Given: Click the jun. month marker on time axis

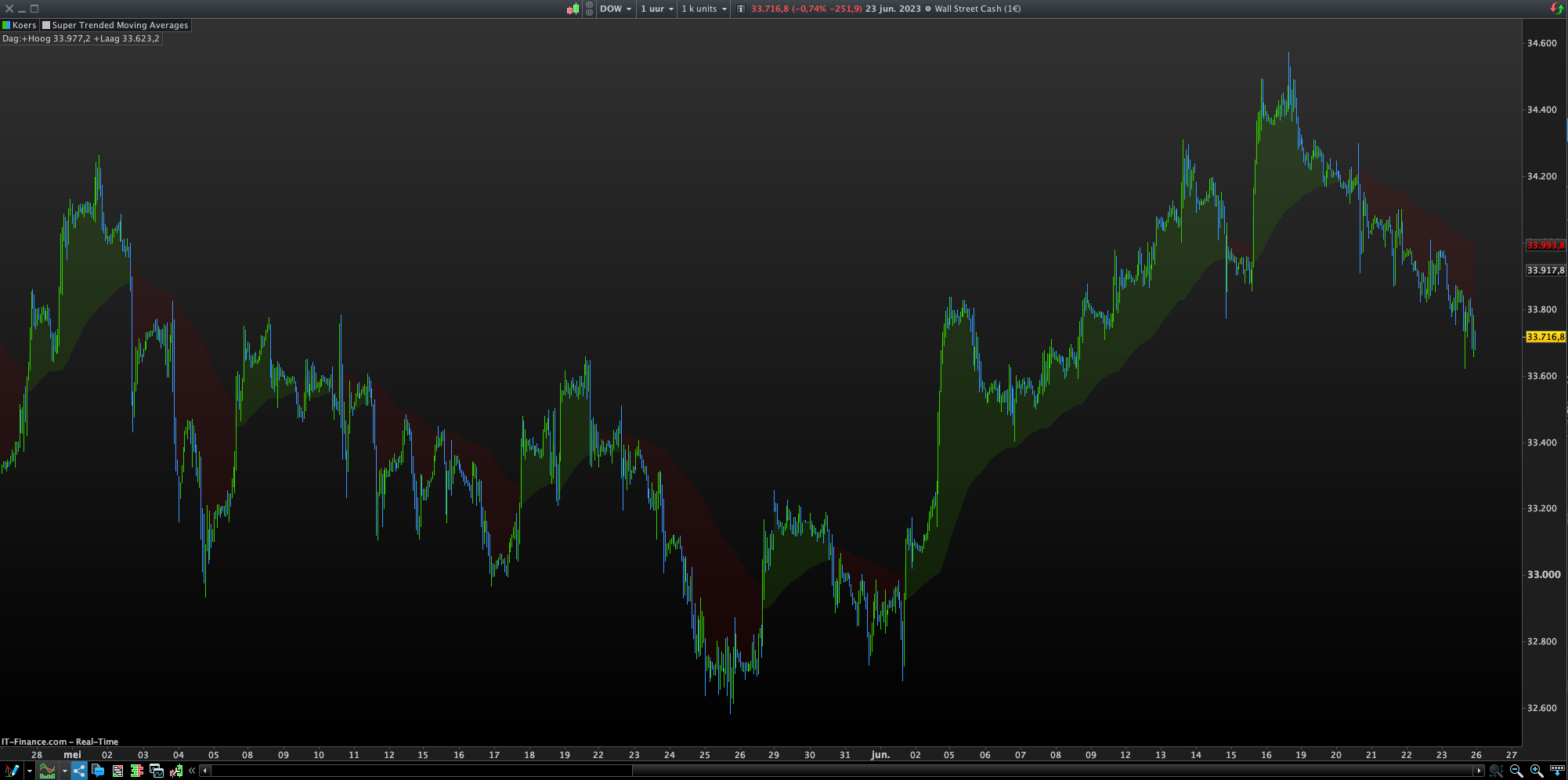Looking at the screenshot, I should 880,755.
